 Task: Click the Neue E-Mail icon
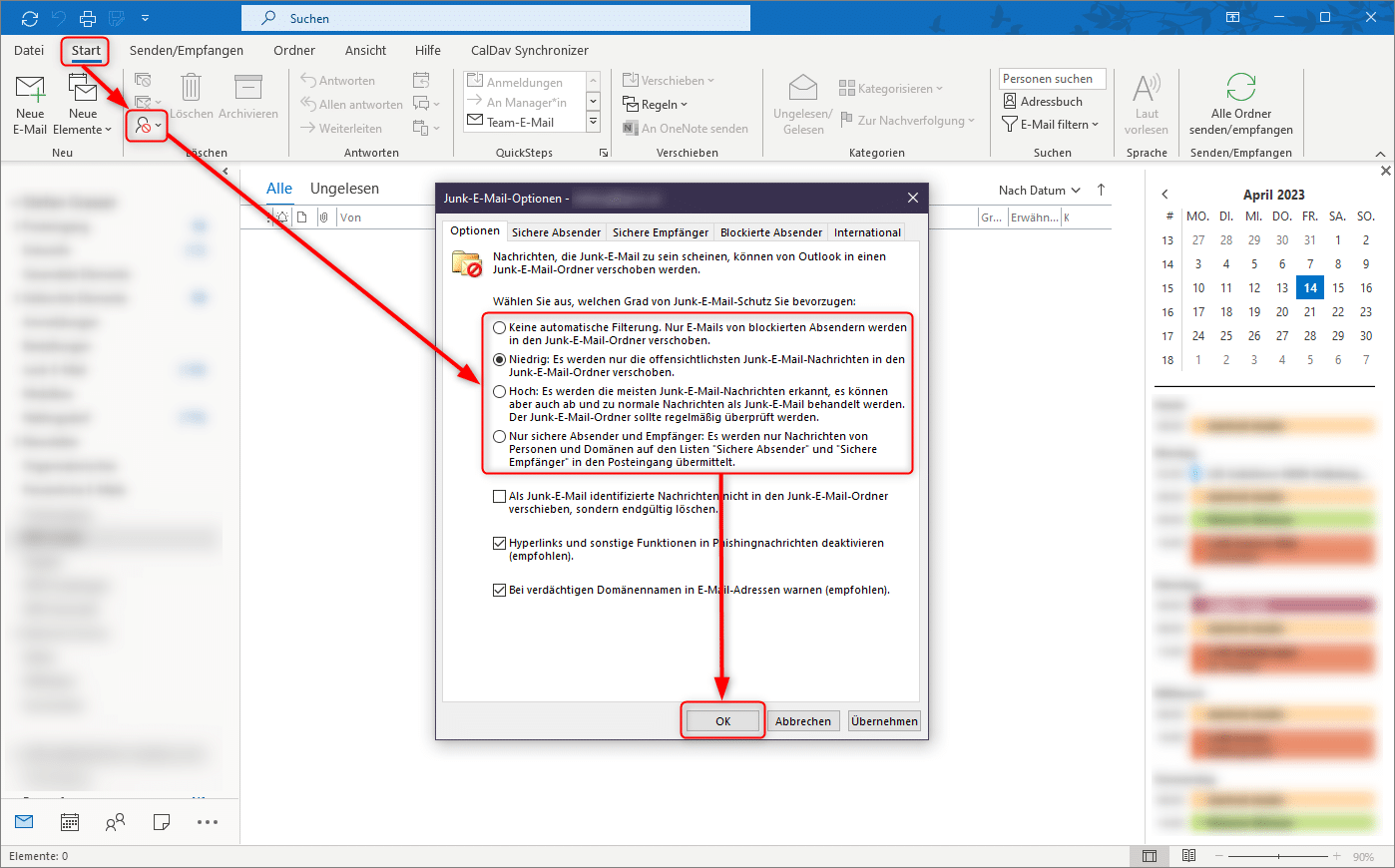pyautogui.click(x=29, y=100)
